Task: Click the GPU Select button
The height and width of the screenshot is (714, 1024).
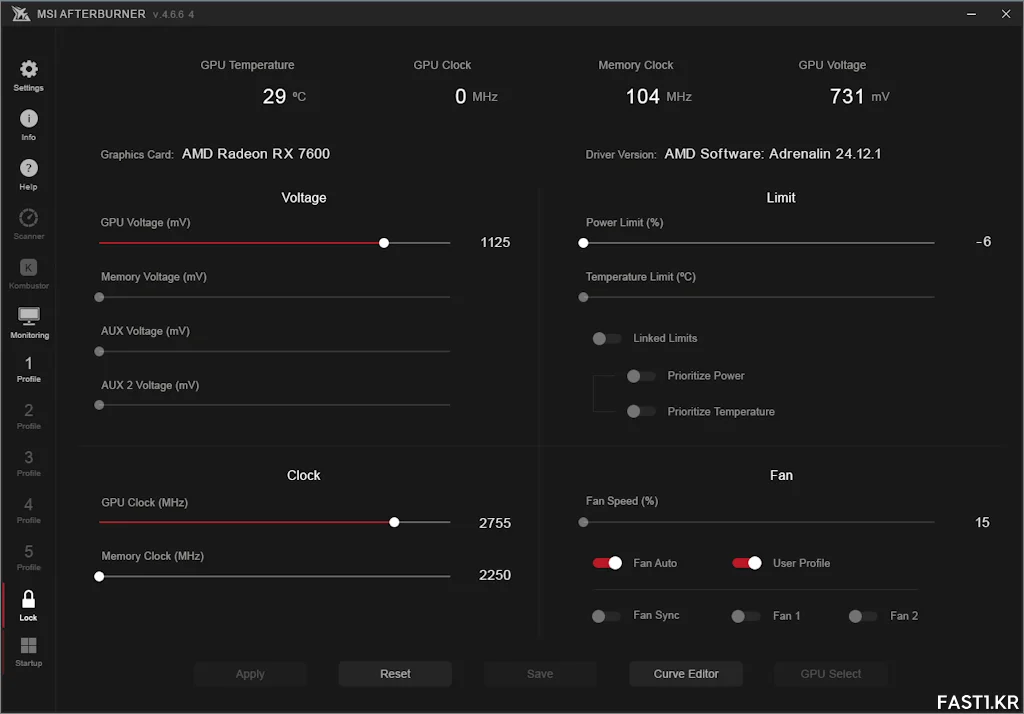Action: (x=831, y=673)
